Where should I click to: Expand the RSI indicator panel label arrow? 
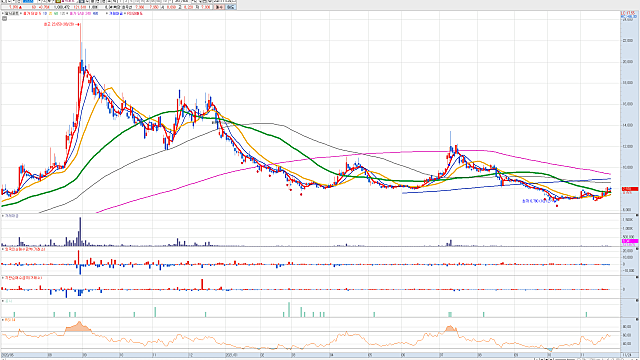[x=3, y=320]
